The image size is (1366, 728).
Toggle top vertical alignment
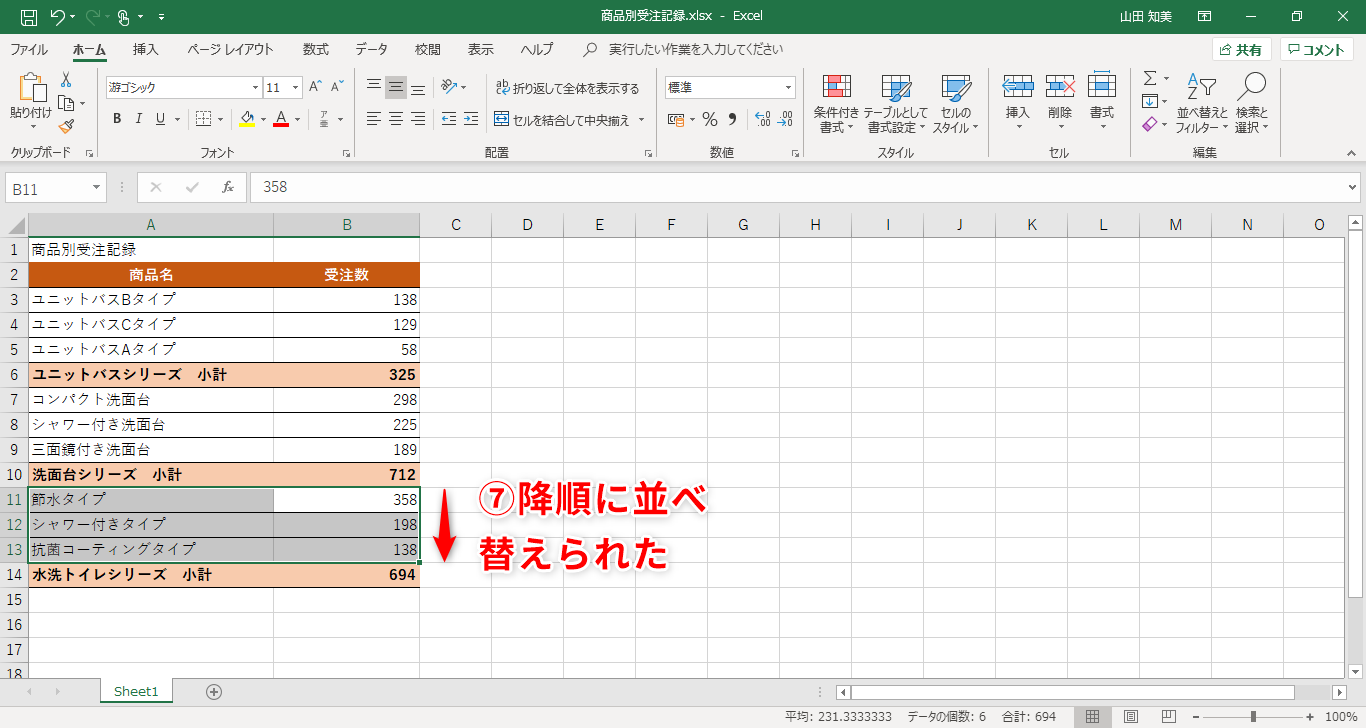pyautogui.click(x=374, y=87)
